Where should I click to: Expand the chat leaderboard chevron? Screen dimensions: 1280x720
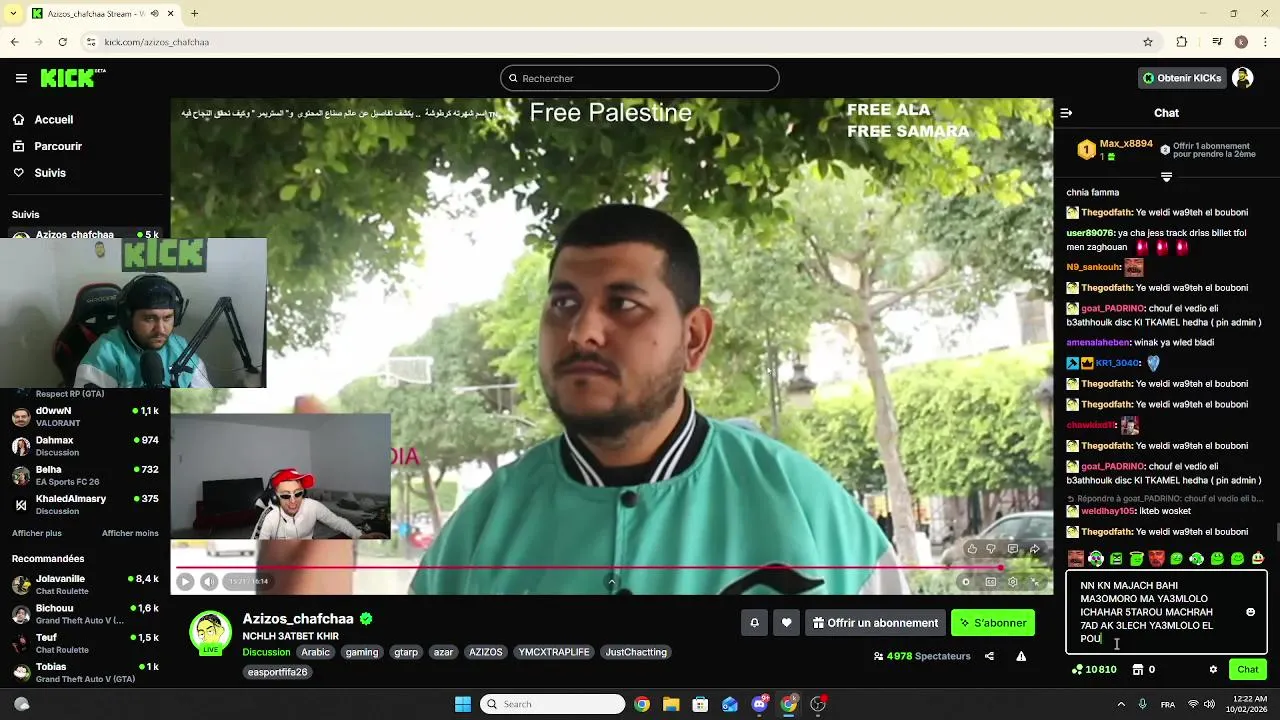coord(1166,177)
